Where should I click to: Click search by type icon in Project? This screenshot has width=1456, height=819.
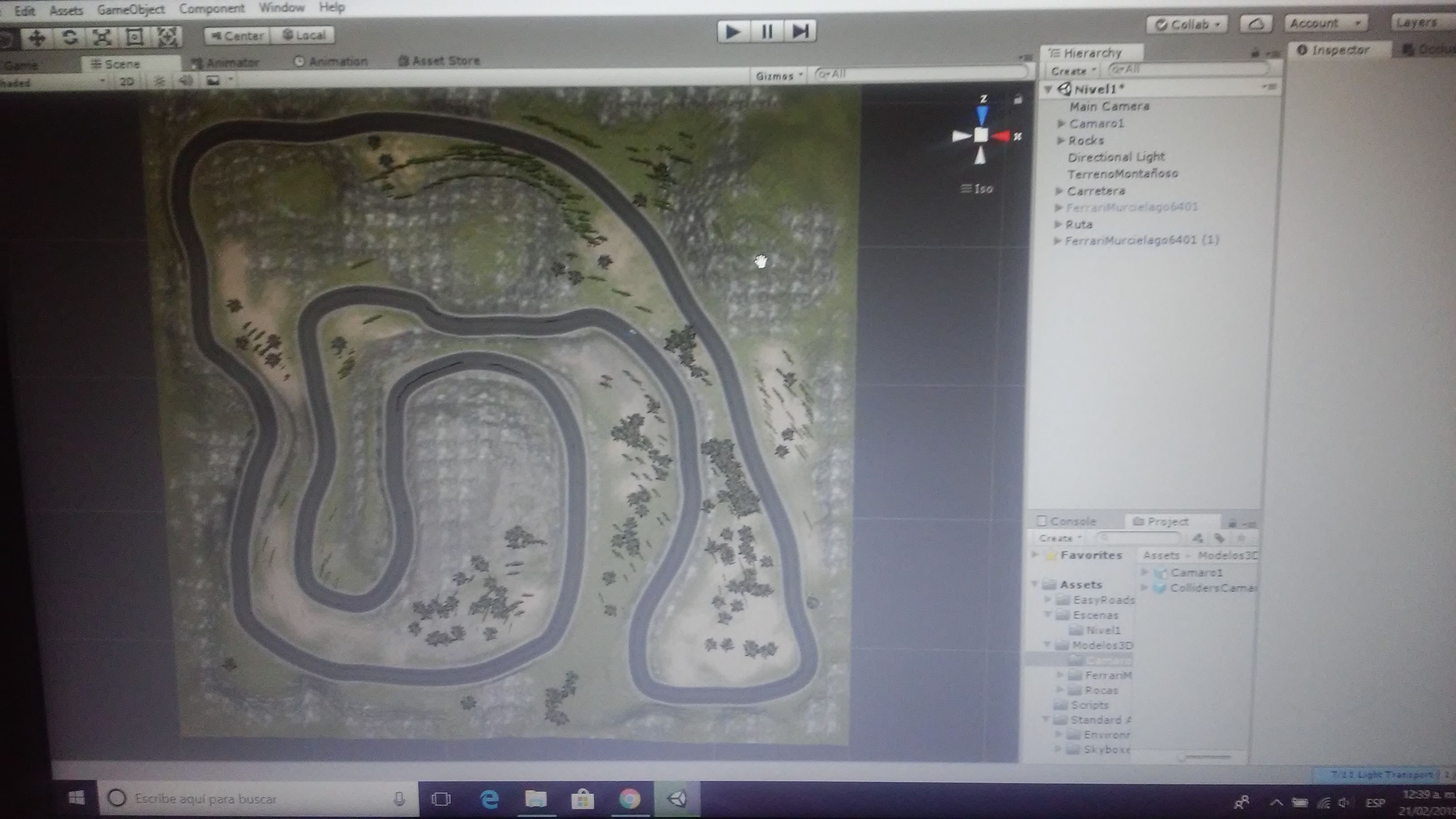(x=1197, y=538)
